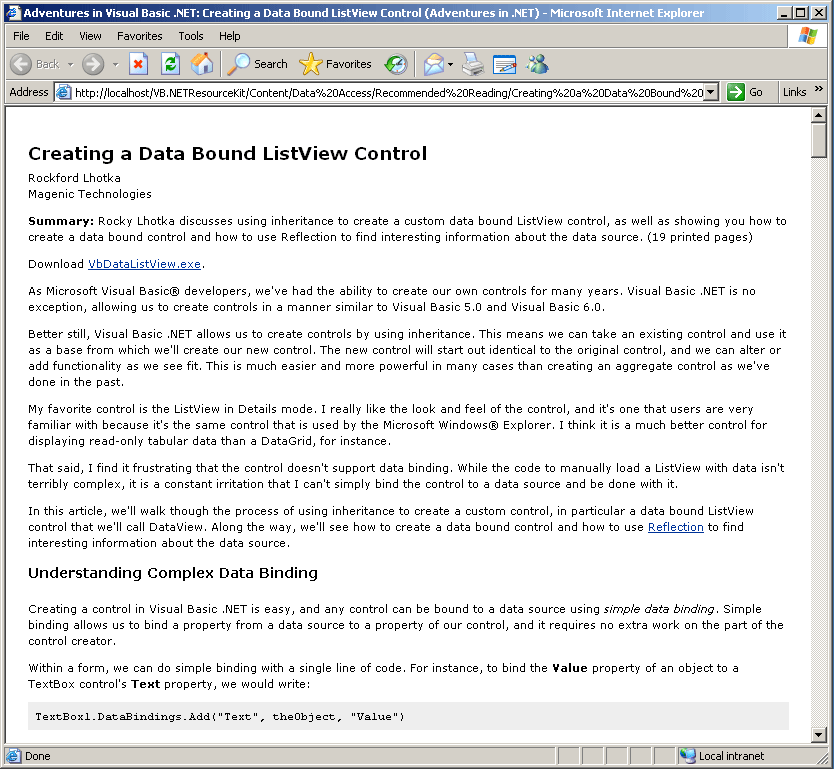Open the Search pane
The width and height of the screenshot is (834, 769).
(x=257, y=64)
